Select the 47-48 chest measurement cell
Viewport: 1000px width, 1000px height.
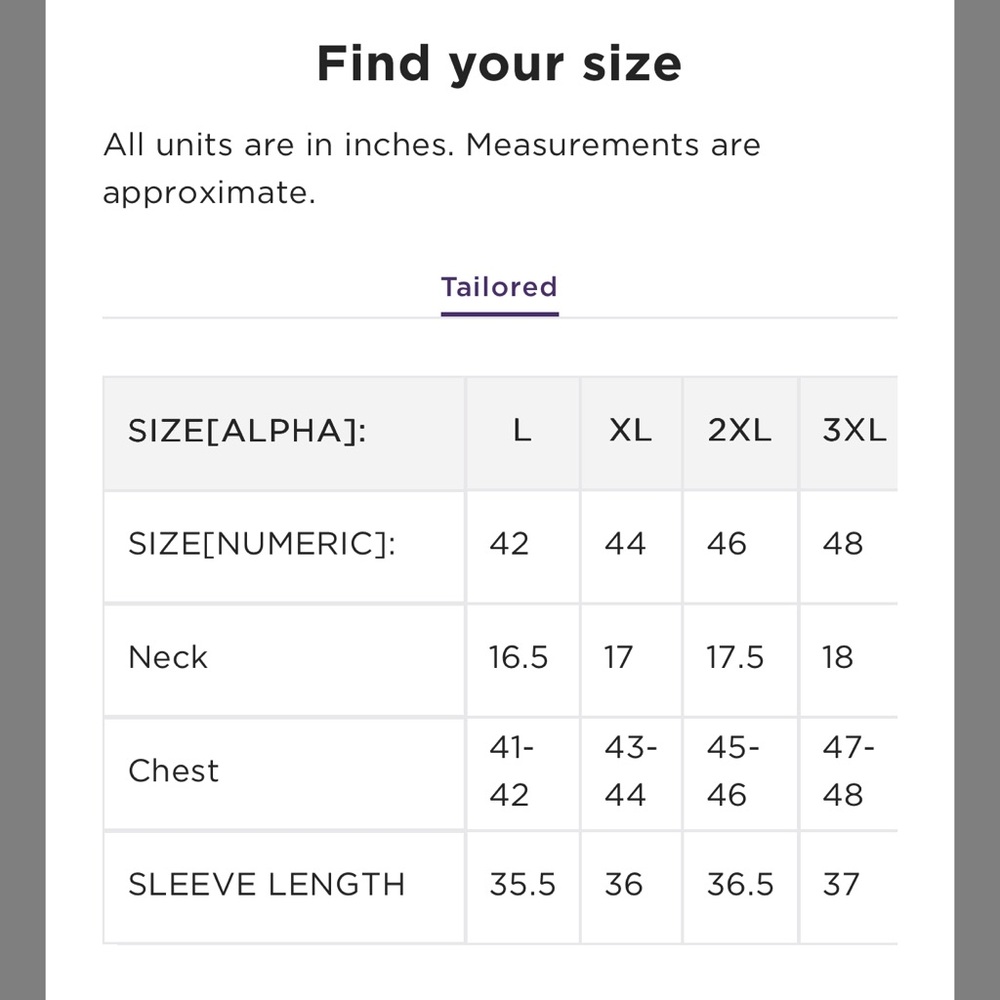tap(846, 771)
